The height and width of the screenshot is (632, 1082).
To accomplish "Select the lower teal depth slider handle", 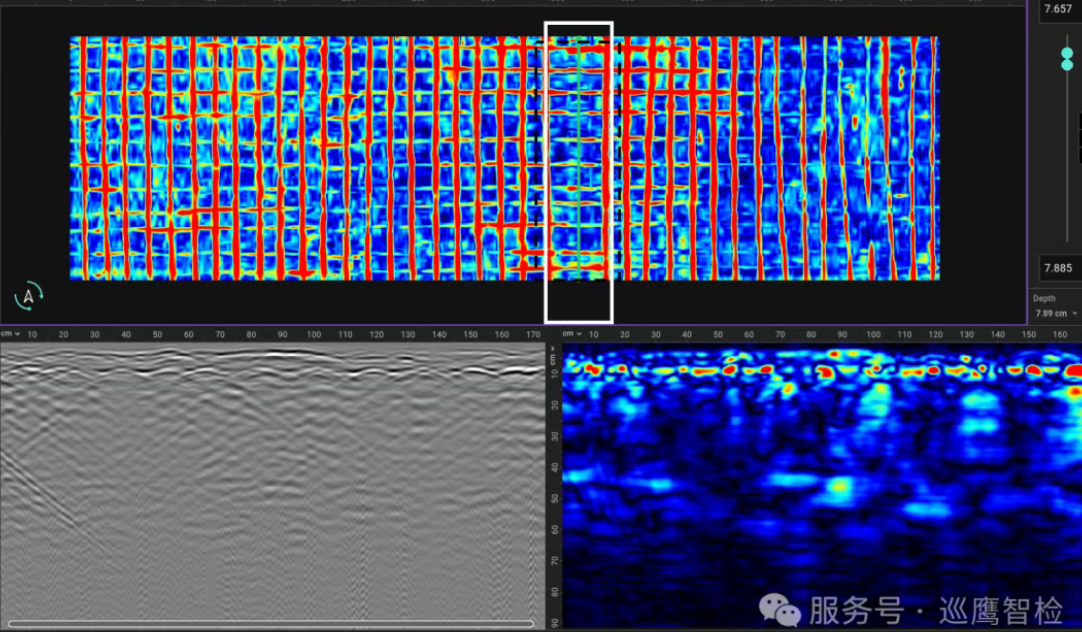I will click(1067, 66).
